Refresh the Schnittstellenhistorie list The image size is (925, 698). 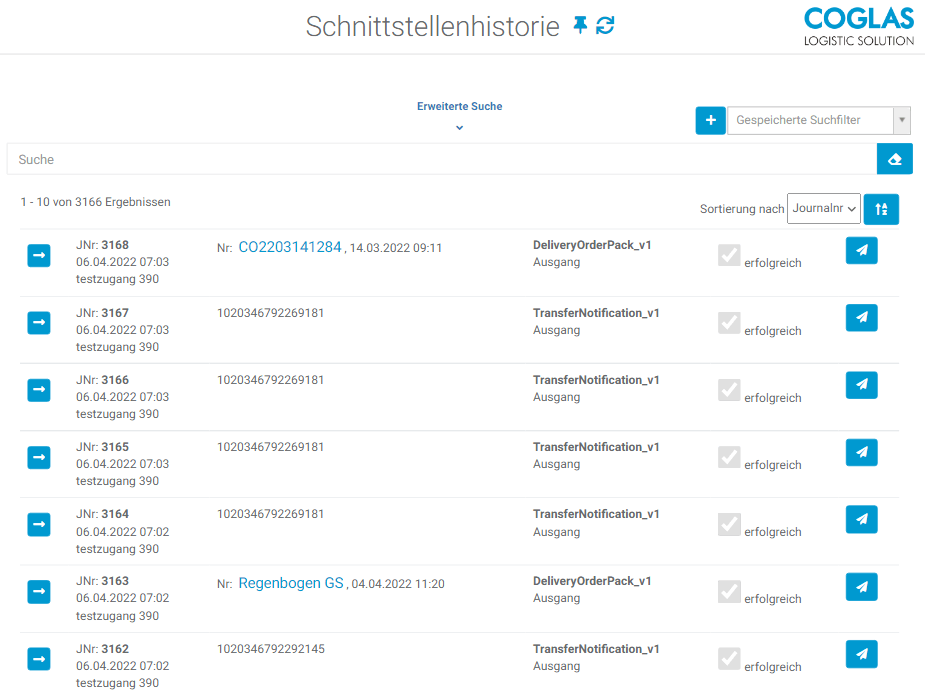605,26
